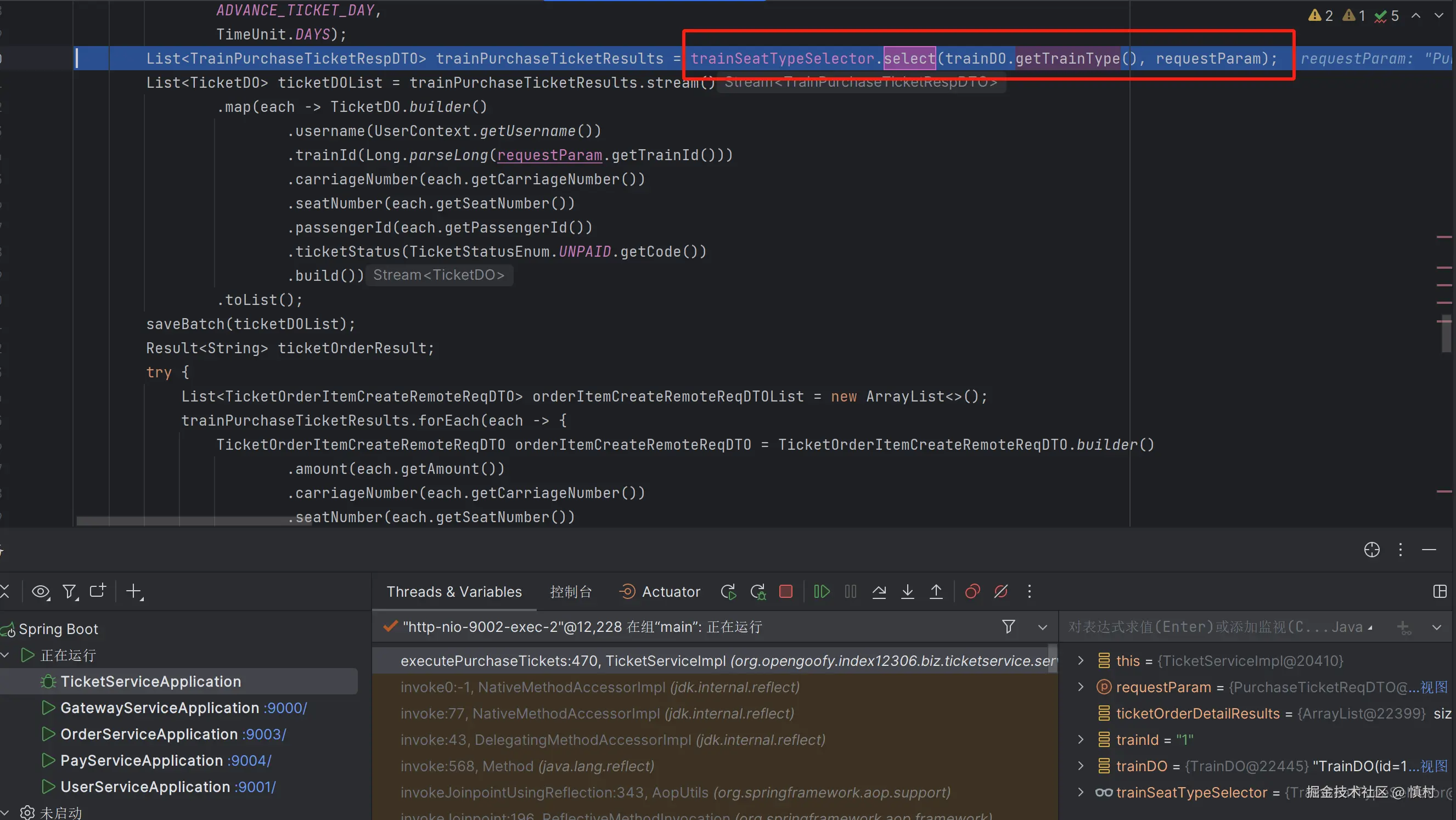The width and height of the screenshot is (1456, 820).
Task: Stop the debug session with red square
Action: [x=786, y=591]
